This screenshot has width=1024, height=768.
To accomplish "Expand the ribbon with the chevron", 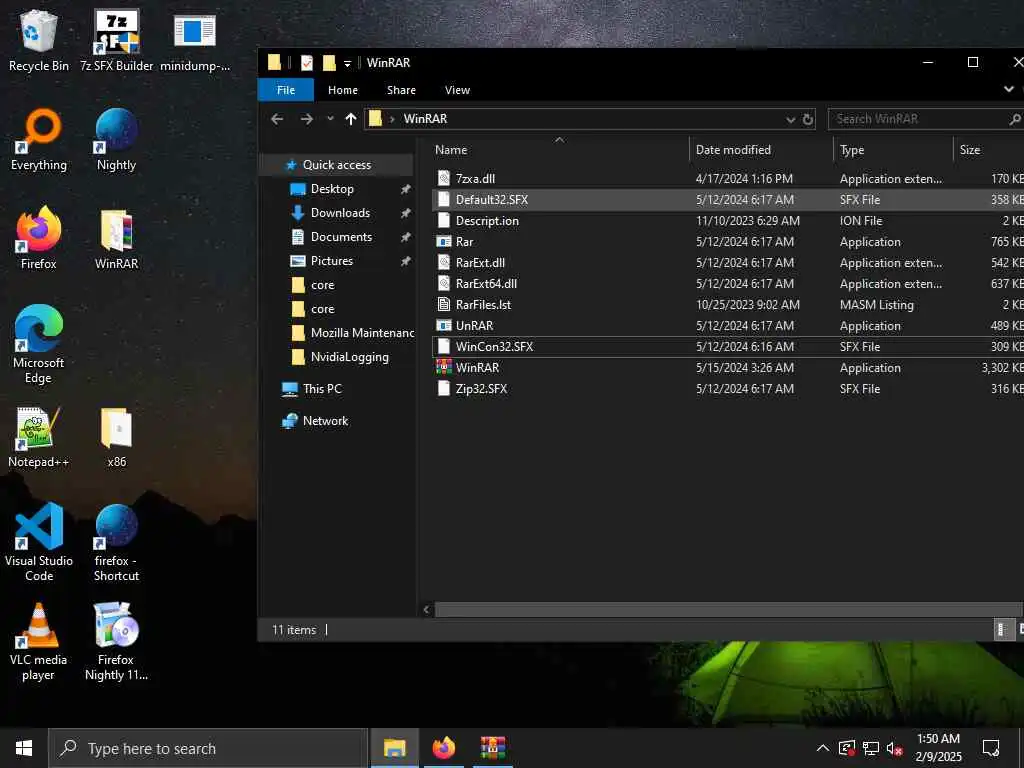I will (1008, 89).
